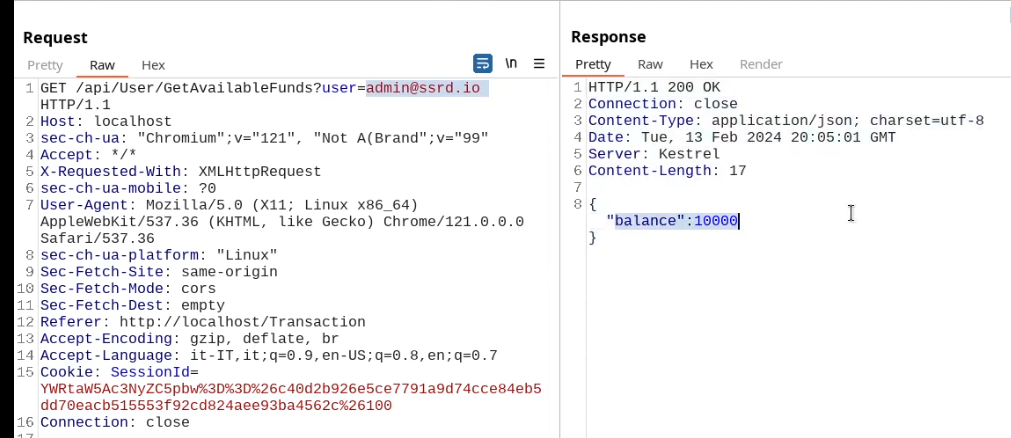Screen dimensions: 1011x438
Task: Select the Request Raw tab
Action: click(102, 65)
